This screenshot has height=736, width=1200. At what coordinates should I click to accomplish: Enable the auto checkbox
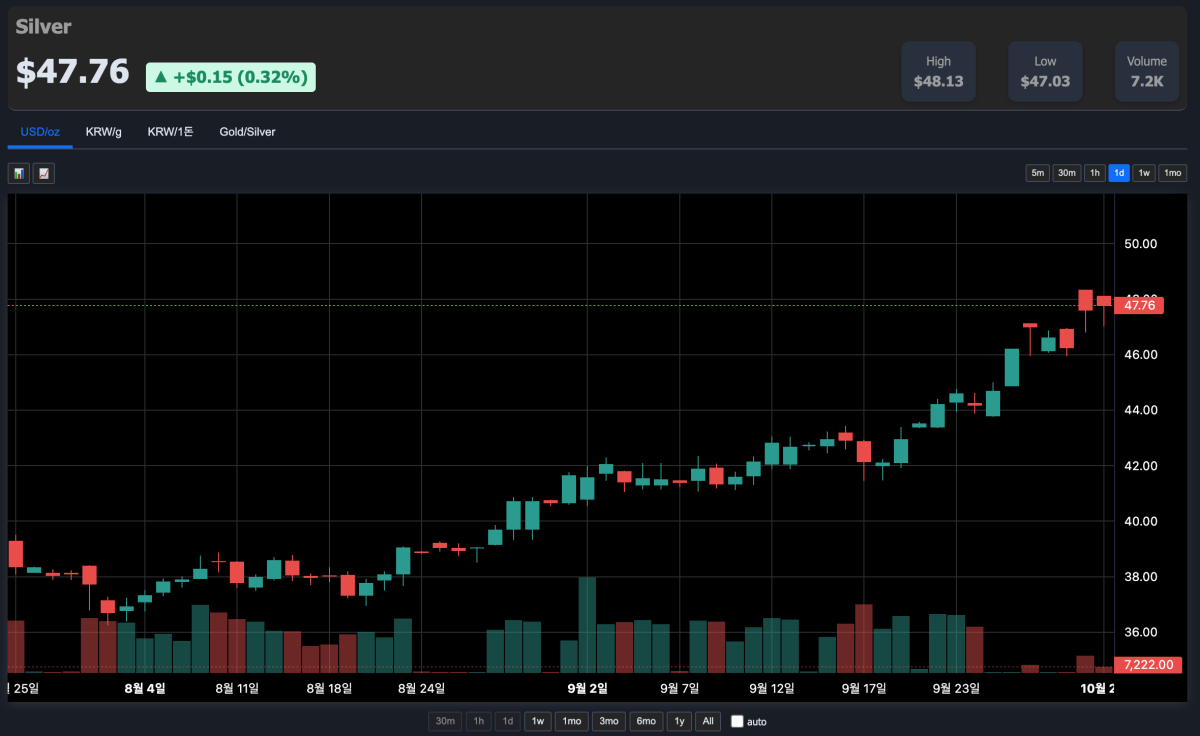tap(737, 721)
